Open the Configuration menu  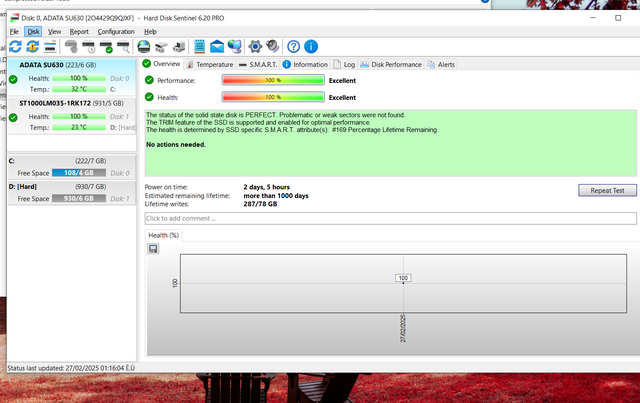[x=115, y=31]
